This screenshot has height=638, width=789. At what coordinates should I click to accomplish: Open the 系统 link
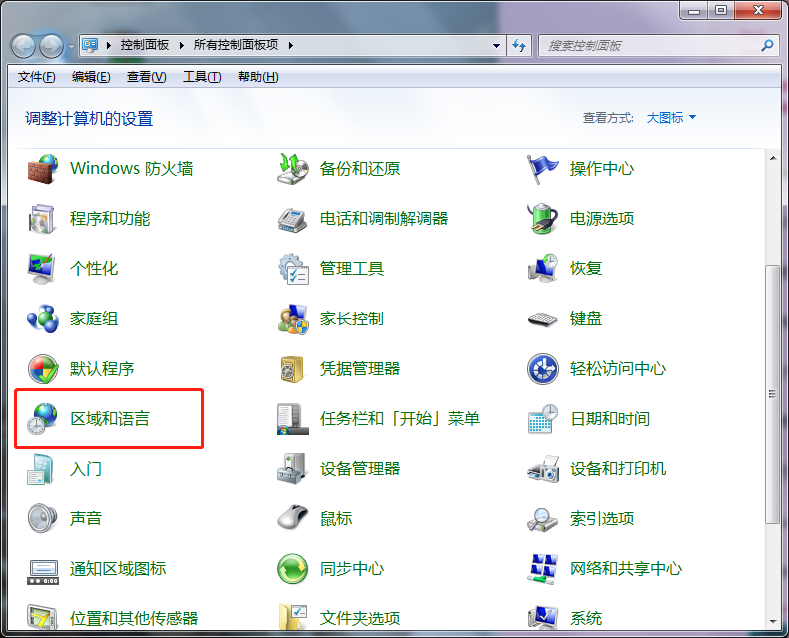[x=586, y=619]
